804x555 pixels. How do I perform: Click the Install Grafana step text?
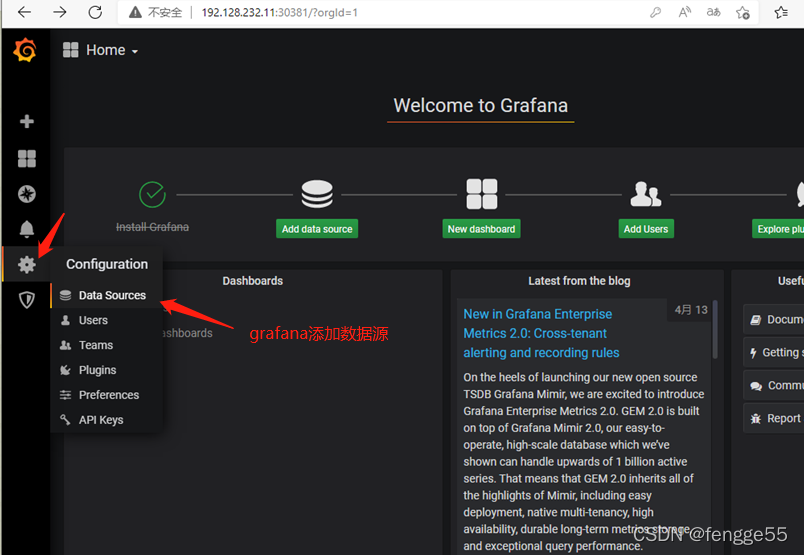(x=152, y=227)
